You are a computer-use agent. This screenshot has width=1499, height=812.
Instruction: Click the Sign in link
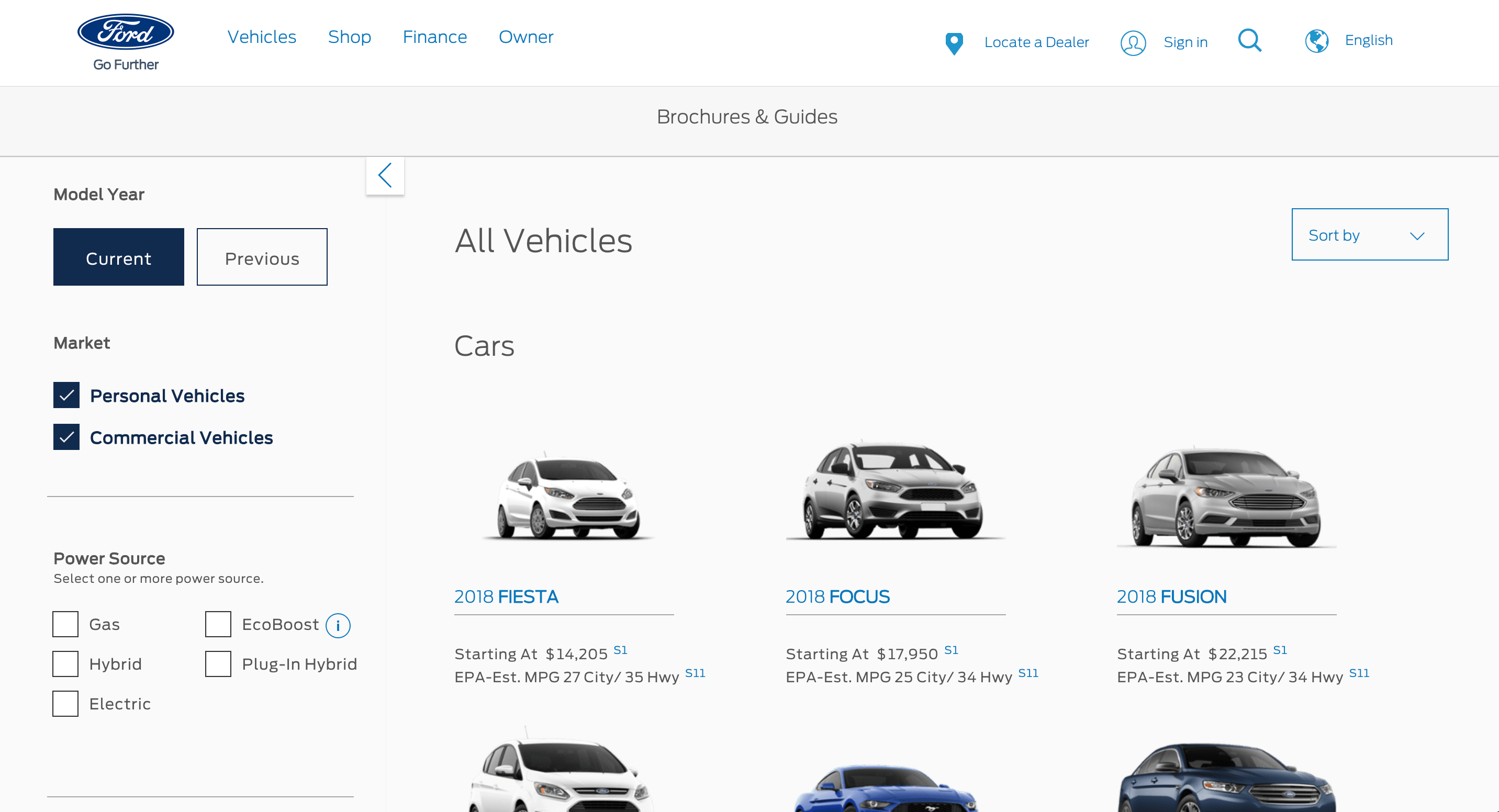click(x=1185, y=42)
